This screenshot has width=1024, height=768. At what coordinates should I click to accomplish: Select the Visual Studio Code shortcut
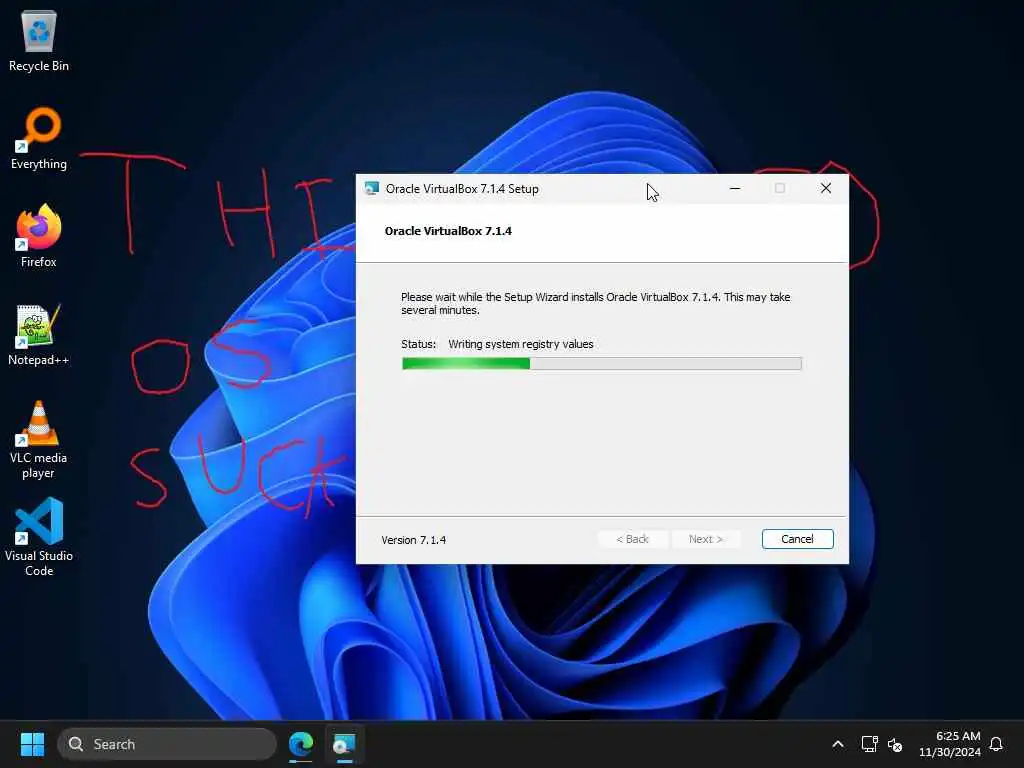coord(39,537)
